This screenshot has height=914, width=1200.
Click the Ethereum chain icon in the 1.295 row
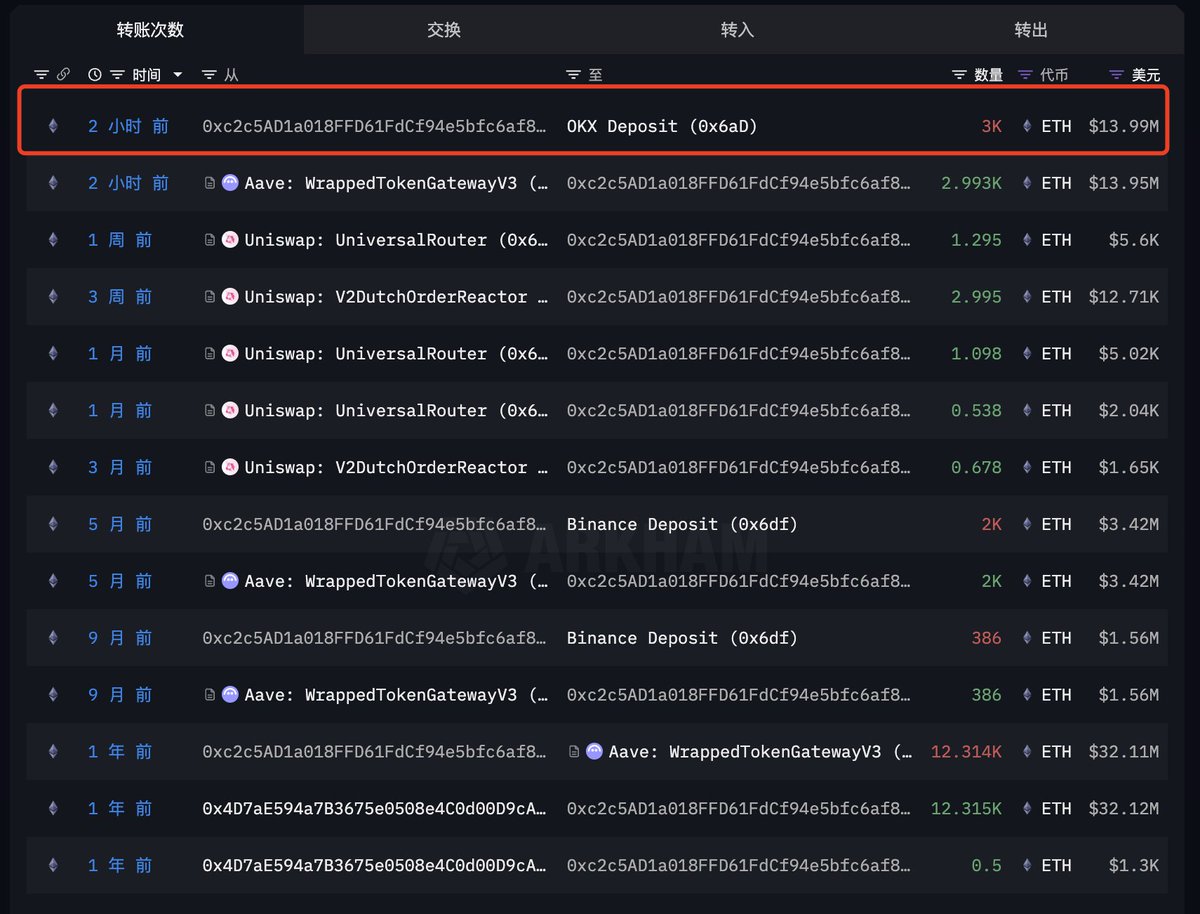click(53, 240)
